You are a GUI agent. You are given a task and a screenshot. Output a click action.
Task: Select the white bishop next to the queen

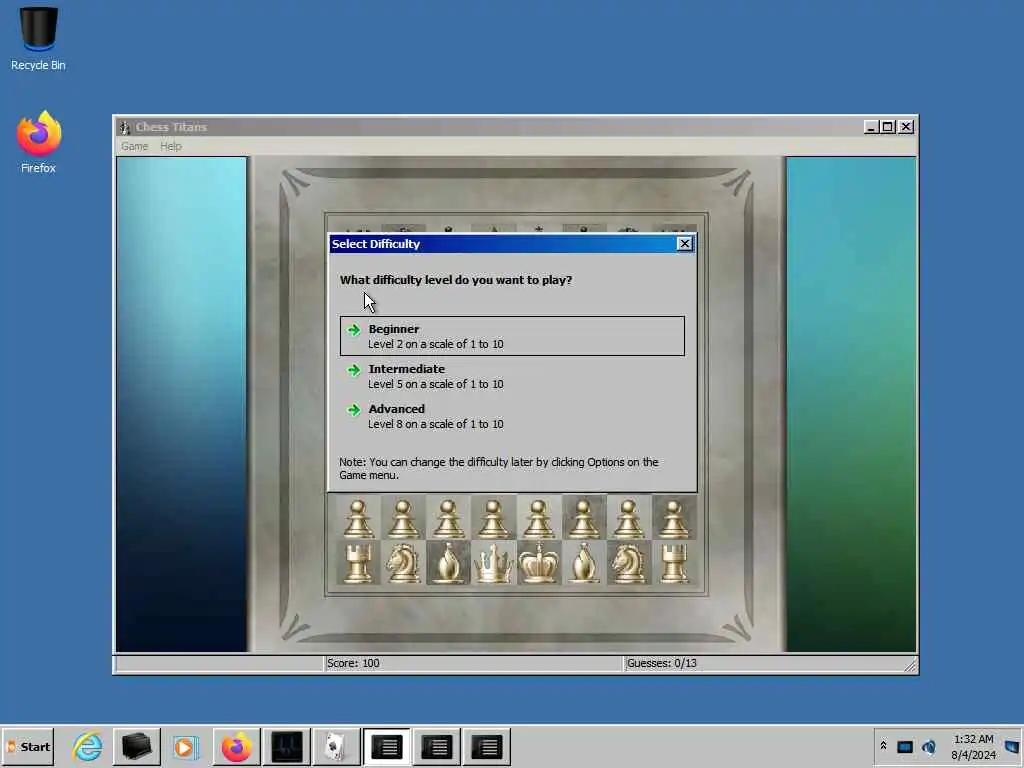tap(448, 562)
